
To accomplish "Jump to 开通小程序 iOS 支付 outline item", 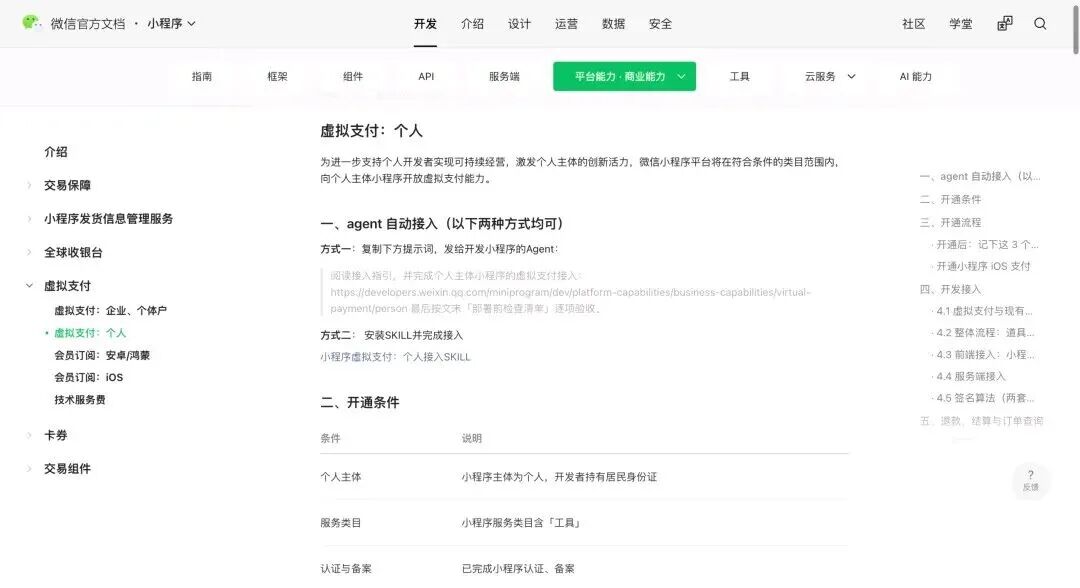I will point(983,266).
